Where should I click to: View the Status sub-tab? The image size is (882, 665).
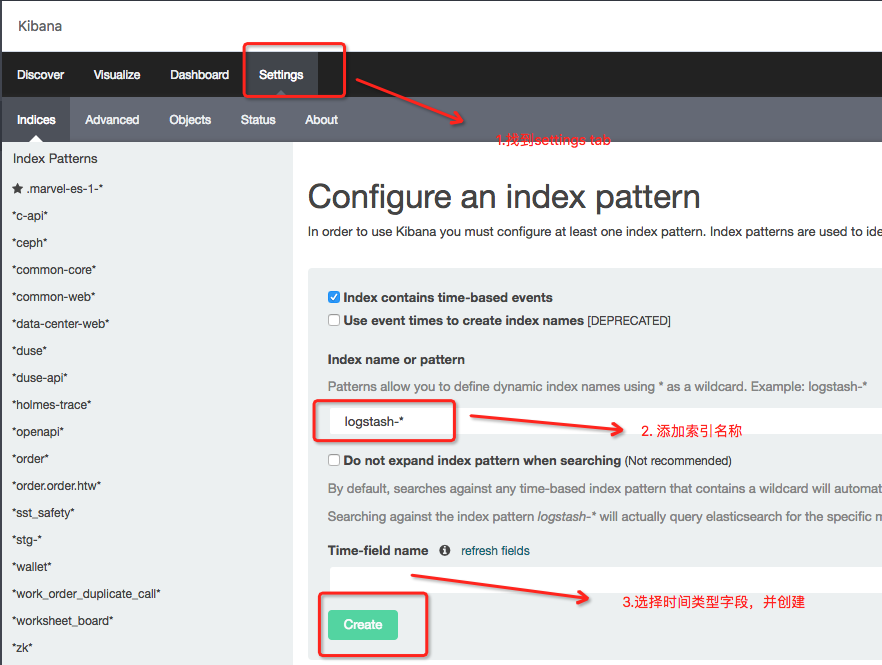[258, 120]
